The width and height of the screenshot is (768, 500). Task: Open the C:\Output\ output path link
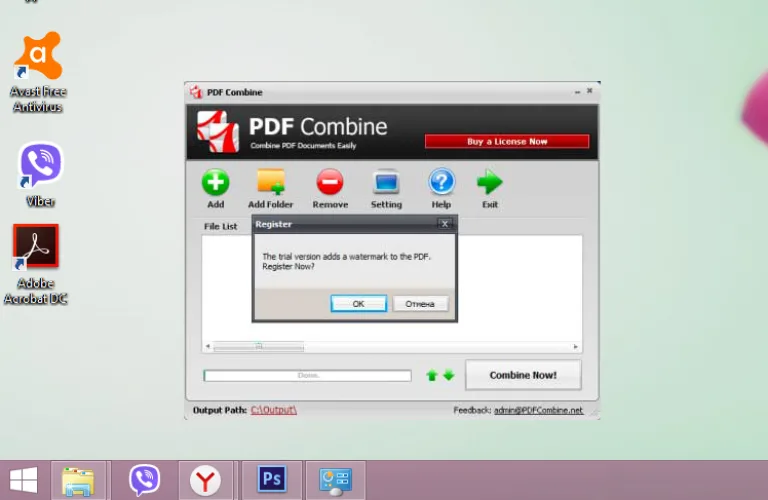[x=274, y=410]
